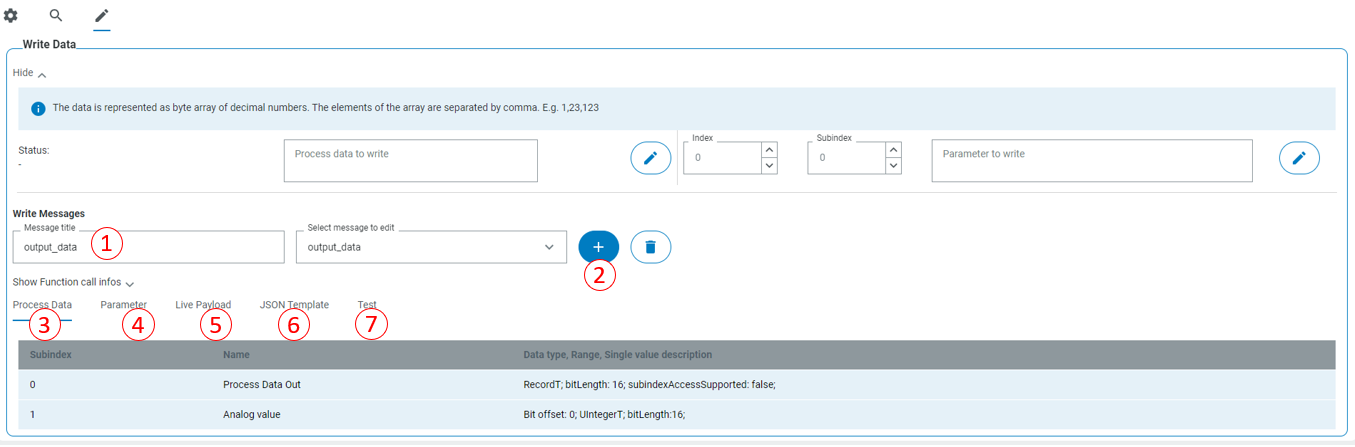This screenshot has width=1355, height=447.
Task: Click the pencil button to write parameter
Action: coord(1299,158)
